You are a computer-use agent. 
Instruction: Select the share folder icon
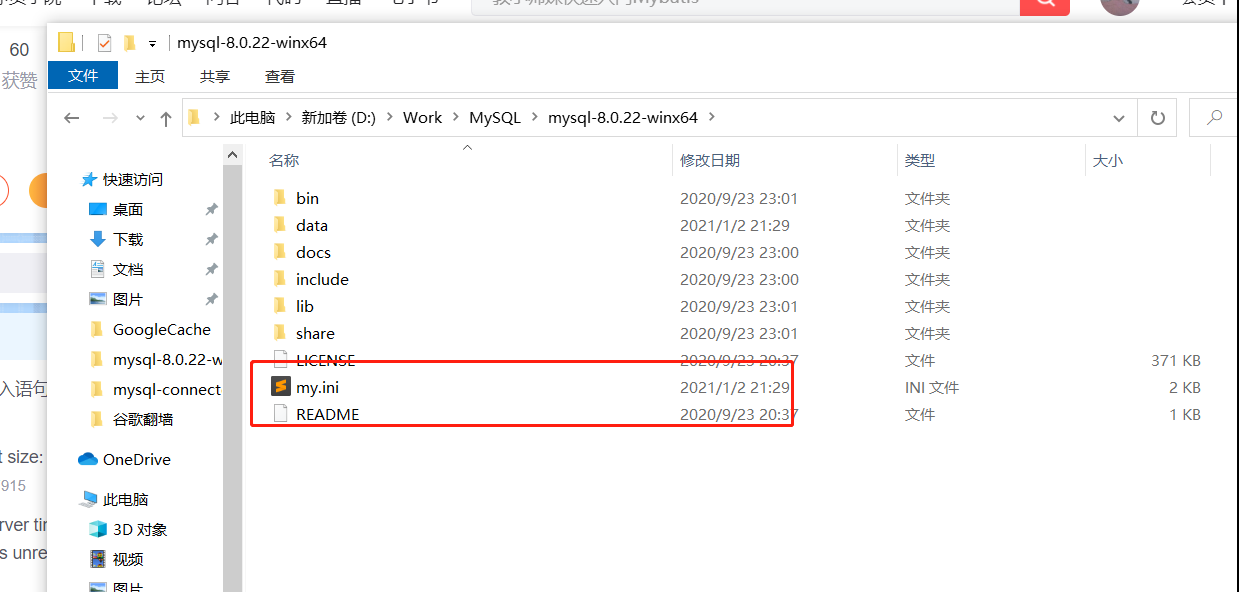280,333
